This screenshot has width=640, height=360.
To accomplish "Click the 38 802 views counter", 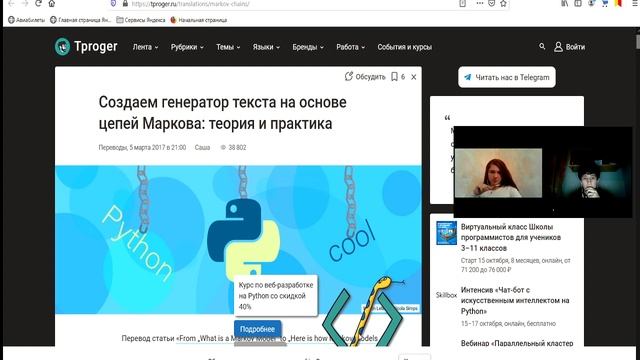I will coord(233,147).
